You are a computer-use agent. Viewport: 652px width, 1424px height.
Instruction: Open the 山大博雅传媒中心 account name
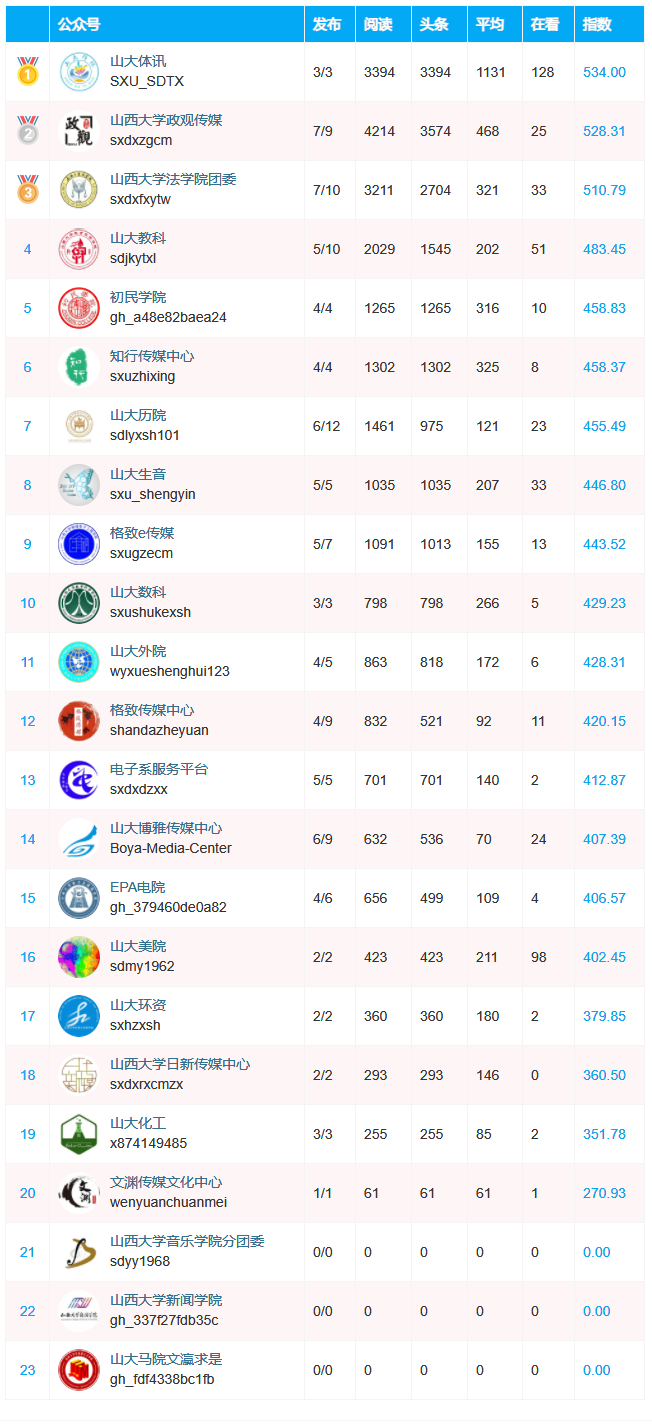click(x=166, y=828)
